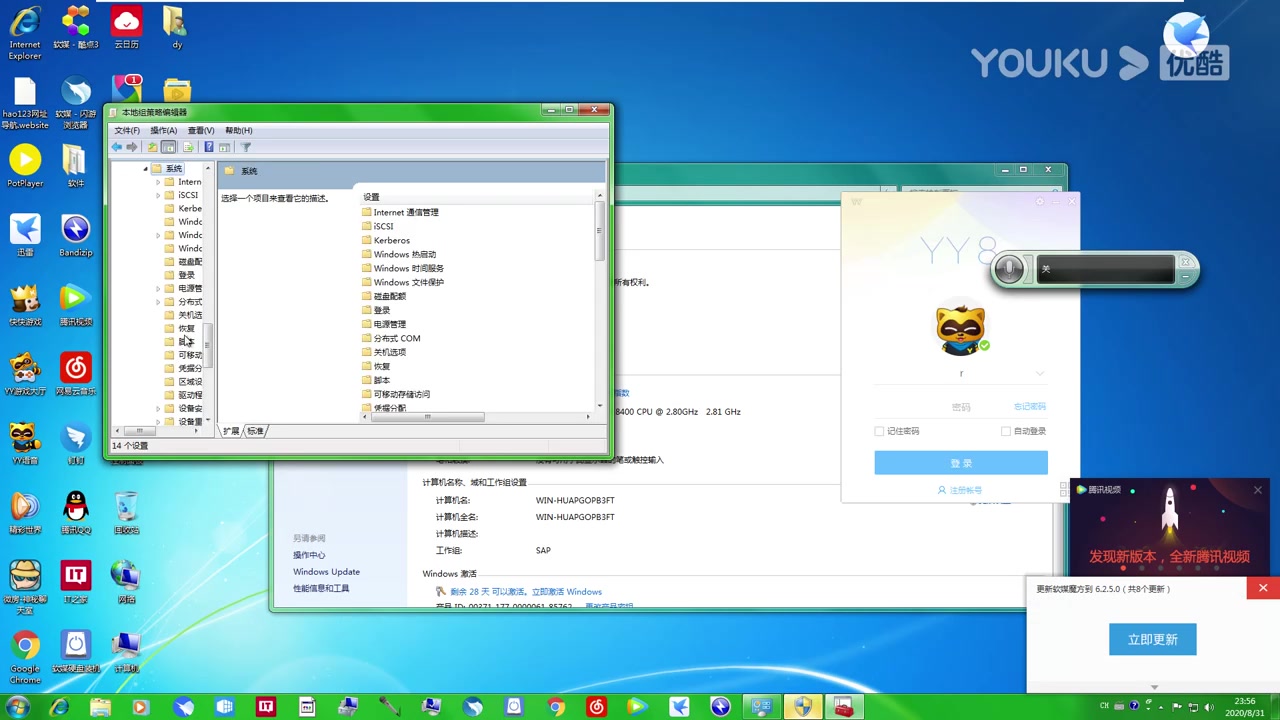1280x720 pixels.
Task: Click the taskbar clock showing 23:56
Action: (x=1245, y=707)
